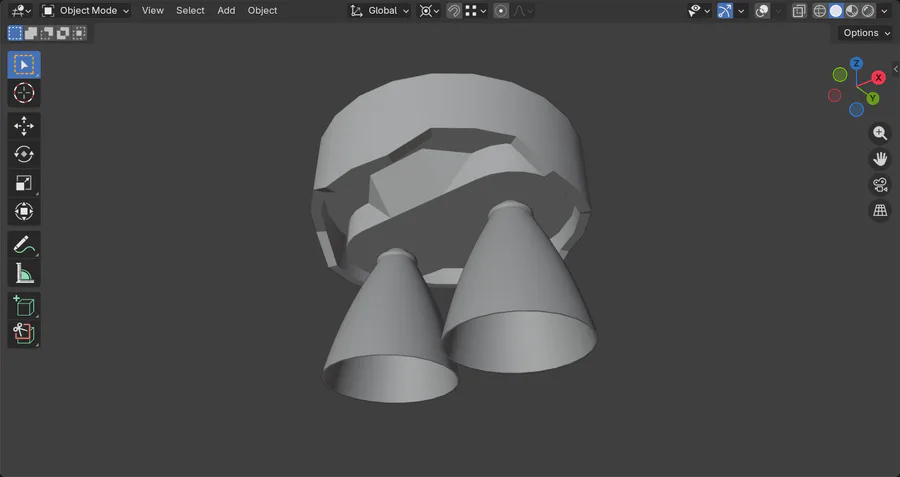Select the Select Box tool
This screenshot has width=900, height=477.
pyautogui.click(x=24, y=65)
